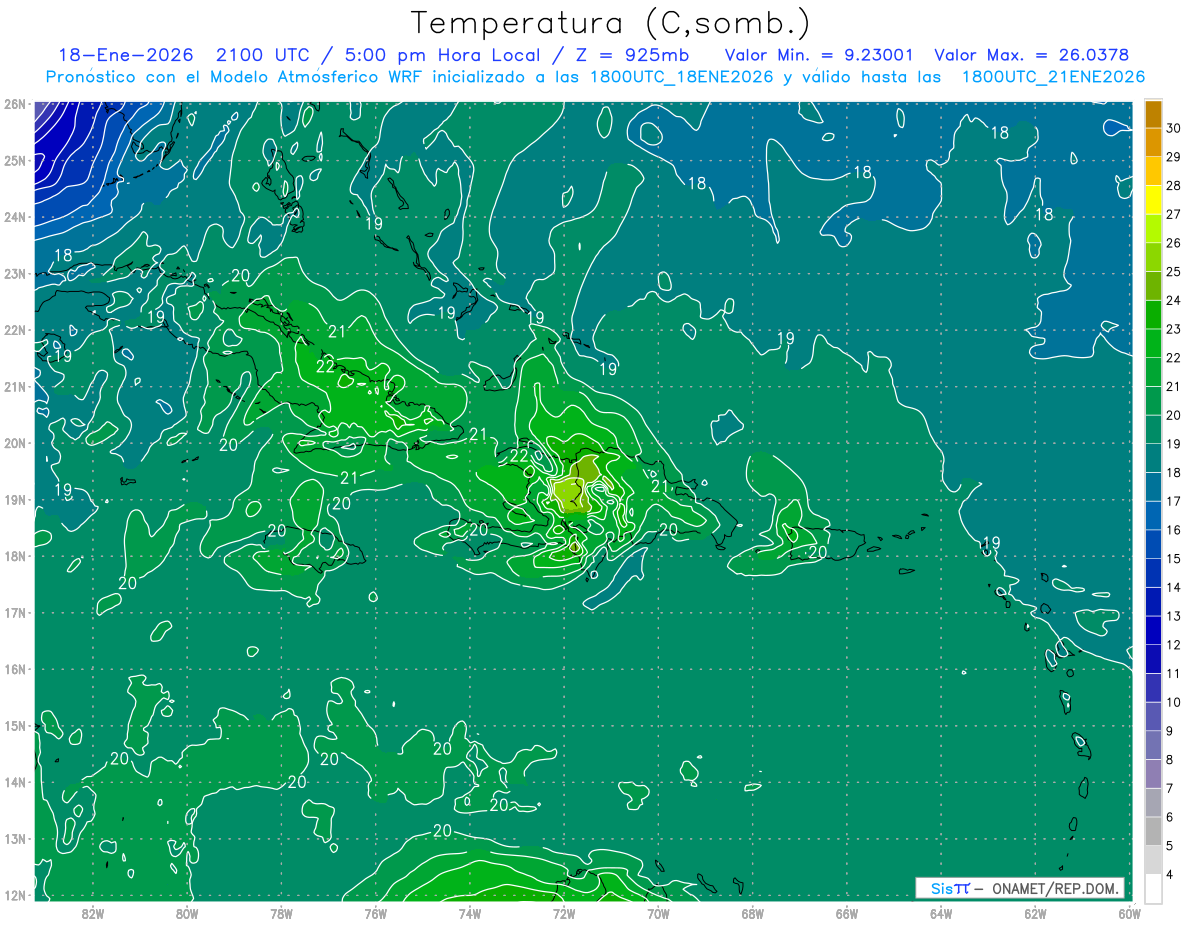This screenshot has width=1200, height=927.
Task: Click the "21N" latitude label
Action: pos(15,386)
